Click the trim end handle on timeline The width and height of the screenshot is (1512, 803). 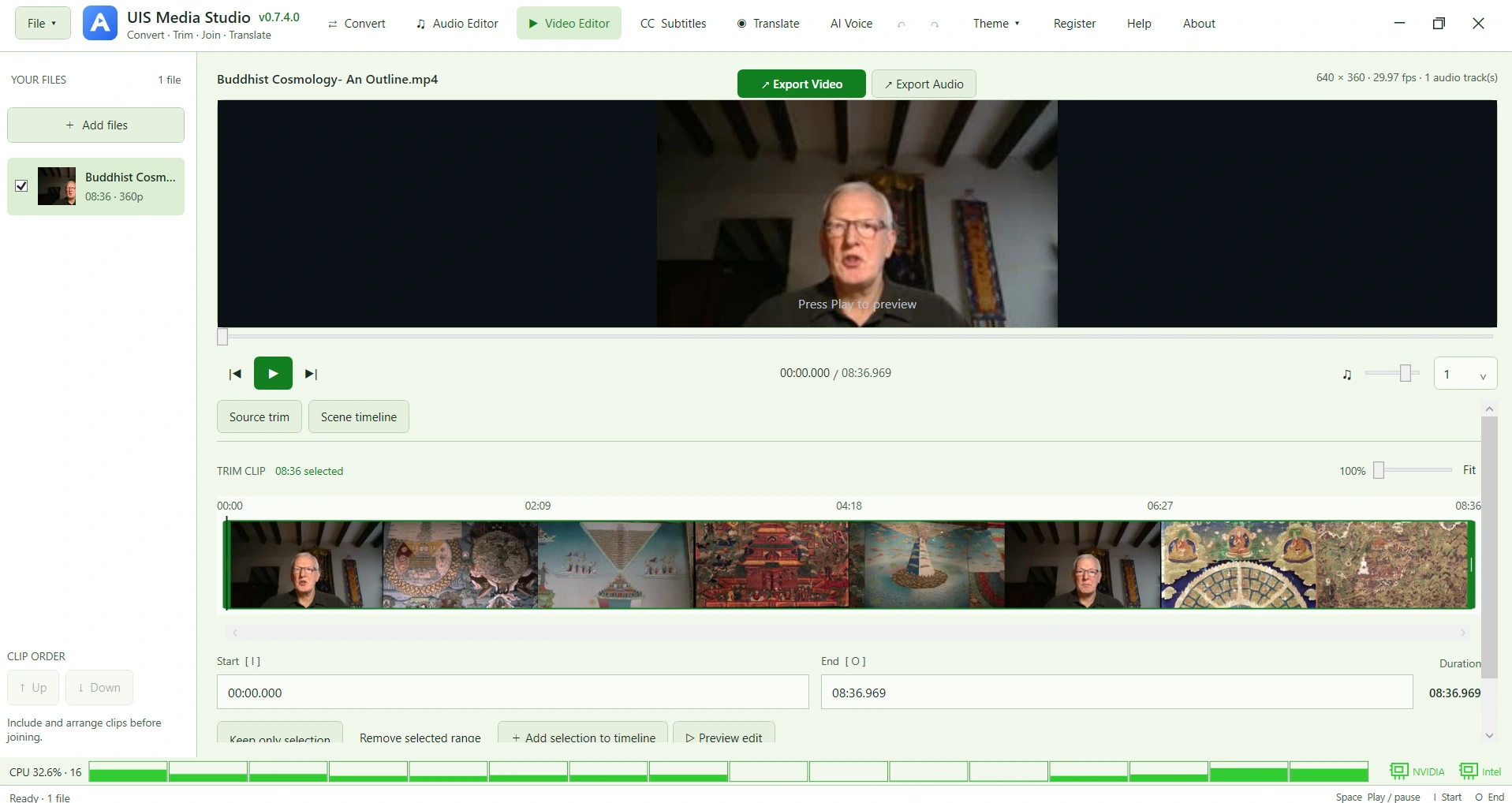1471,564
